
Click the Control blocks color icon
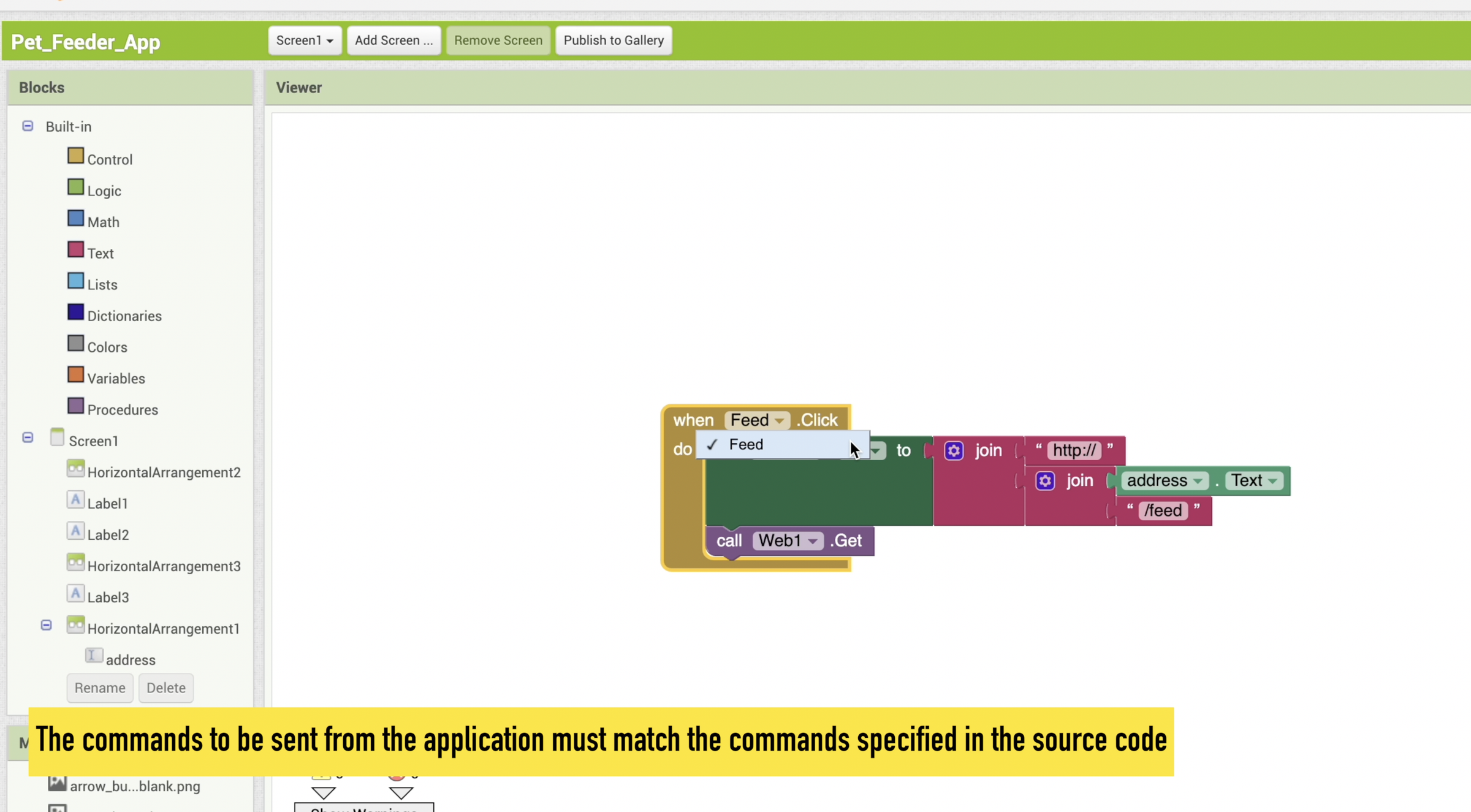(x=75, y=156)
